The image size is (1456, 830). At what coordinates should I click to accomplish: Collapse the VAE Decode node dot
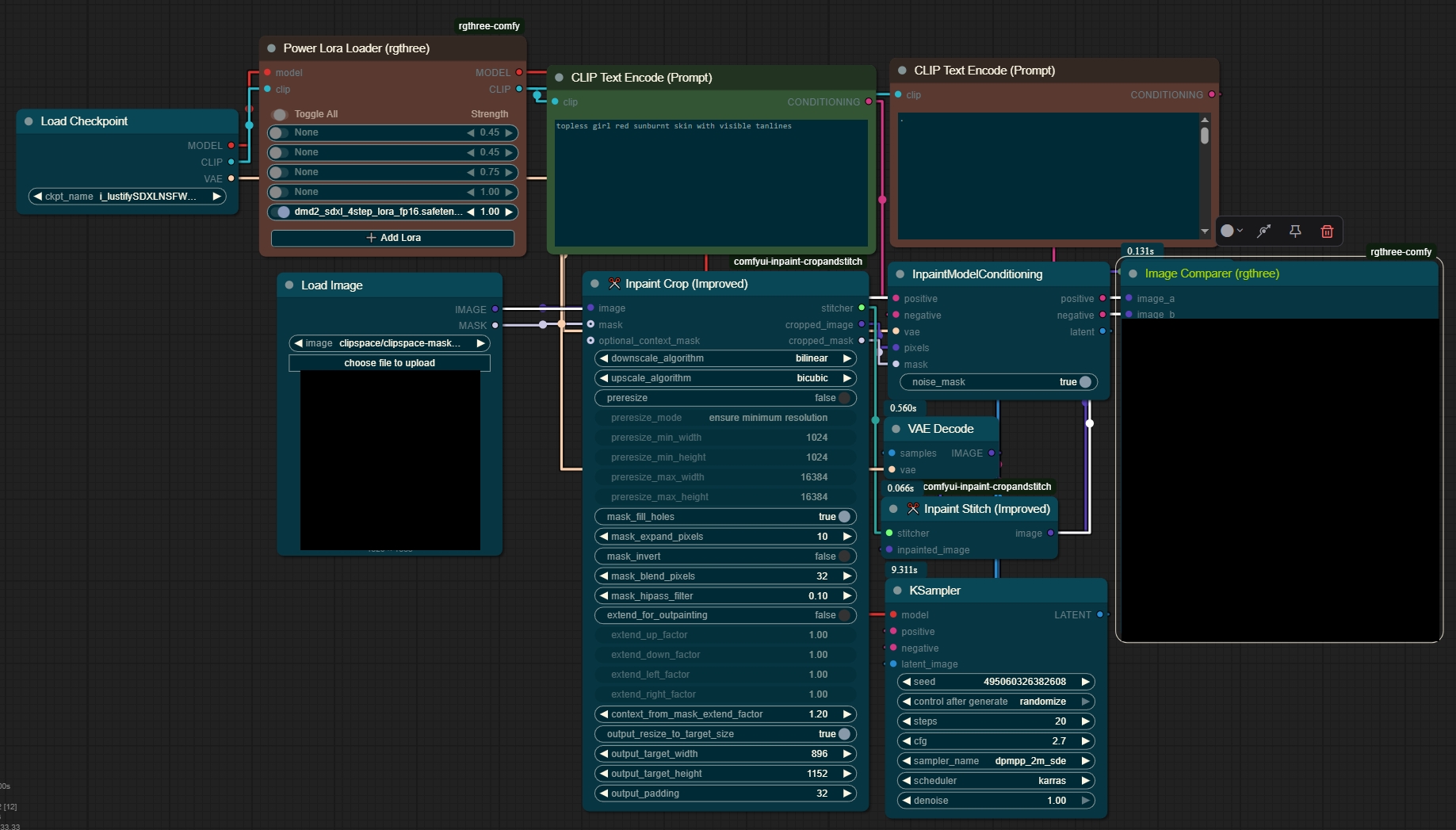(x=896, y=429)
